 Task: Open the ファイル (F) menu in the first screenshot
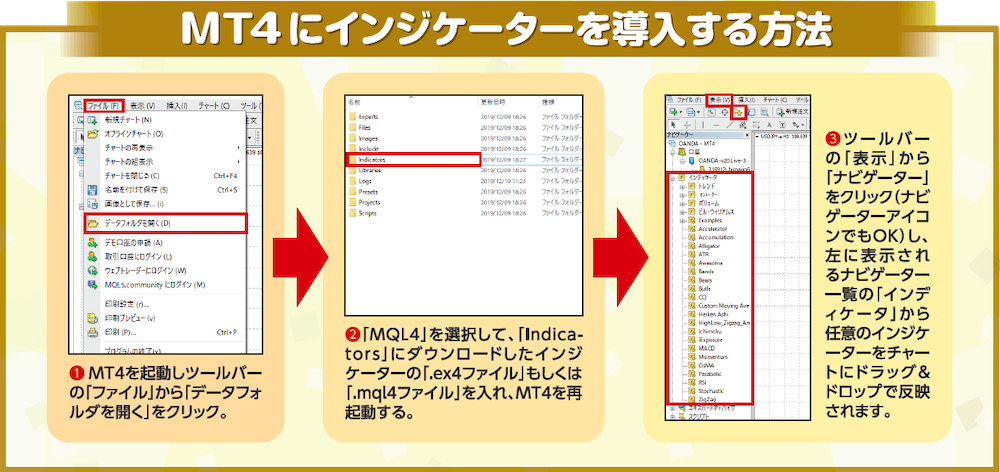tap(103, 105)
